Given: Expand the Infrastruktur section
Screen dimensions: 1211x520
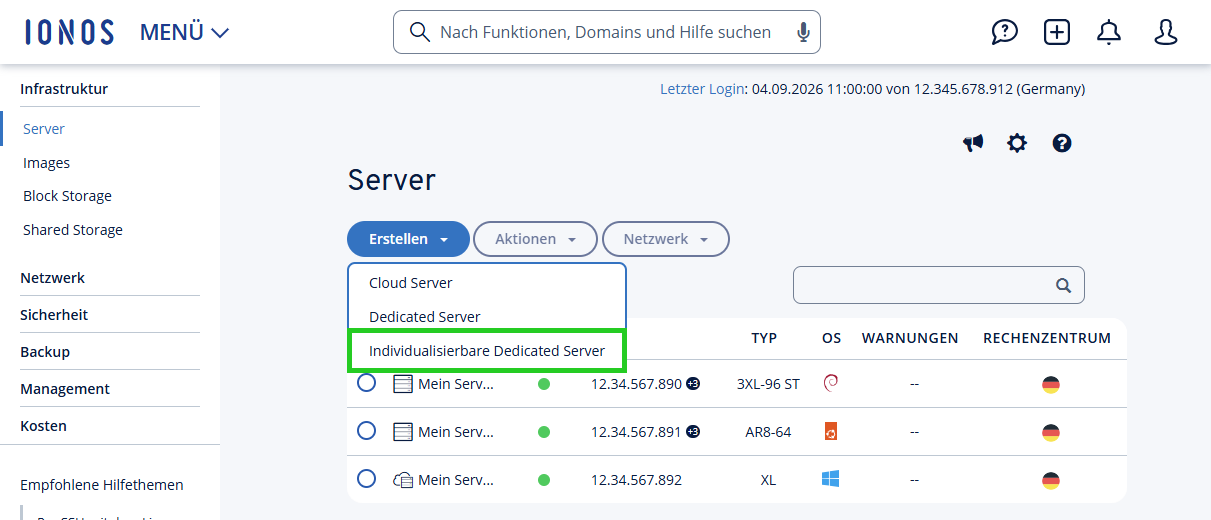Looking at the screenshot, I should [x=64, y=89].
